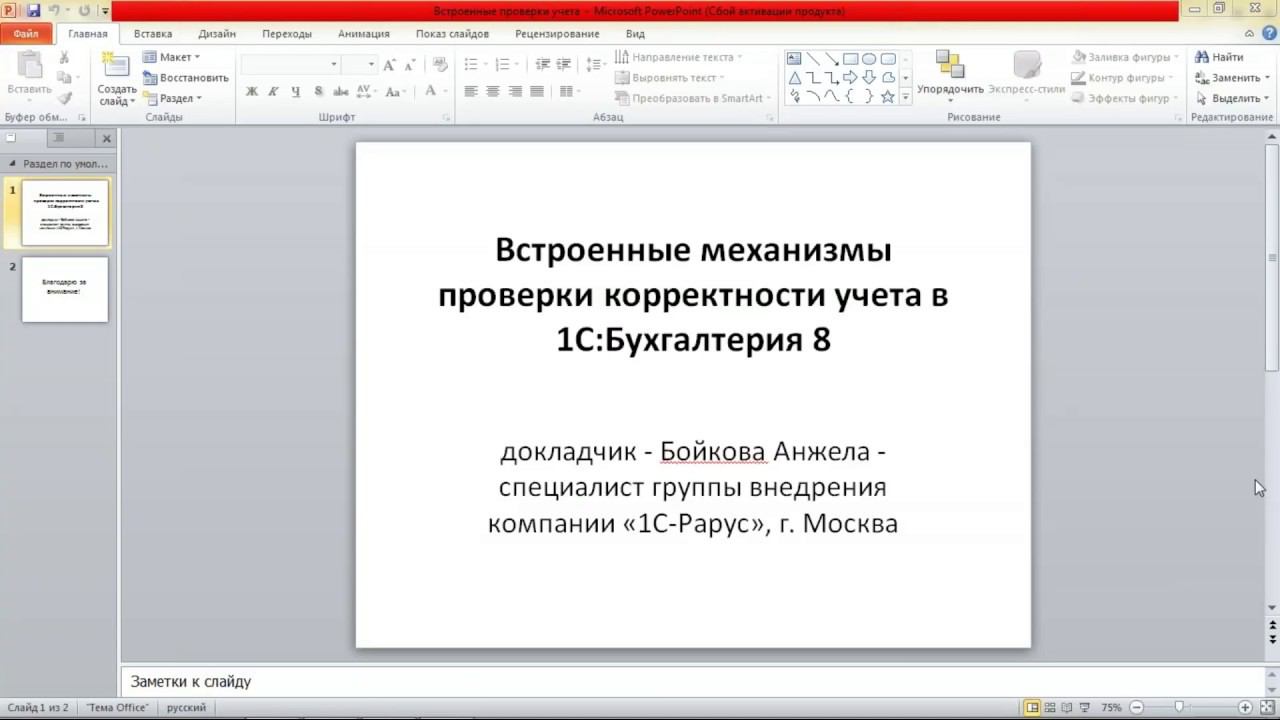The image size is (1280, 720).
Task: Open the character spacing AV menu
Action: (366, 91)
